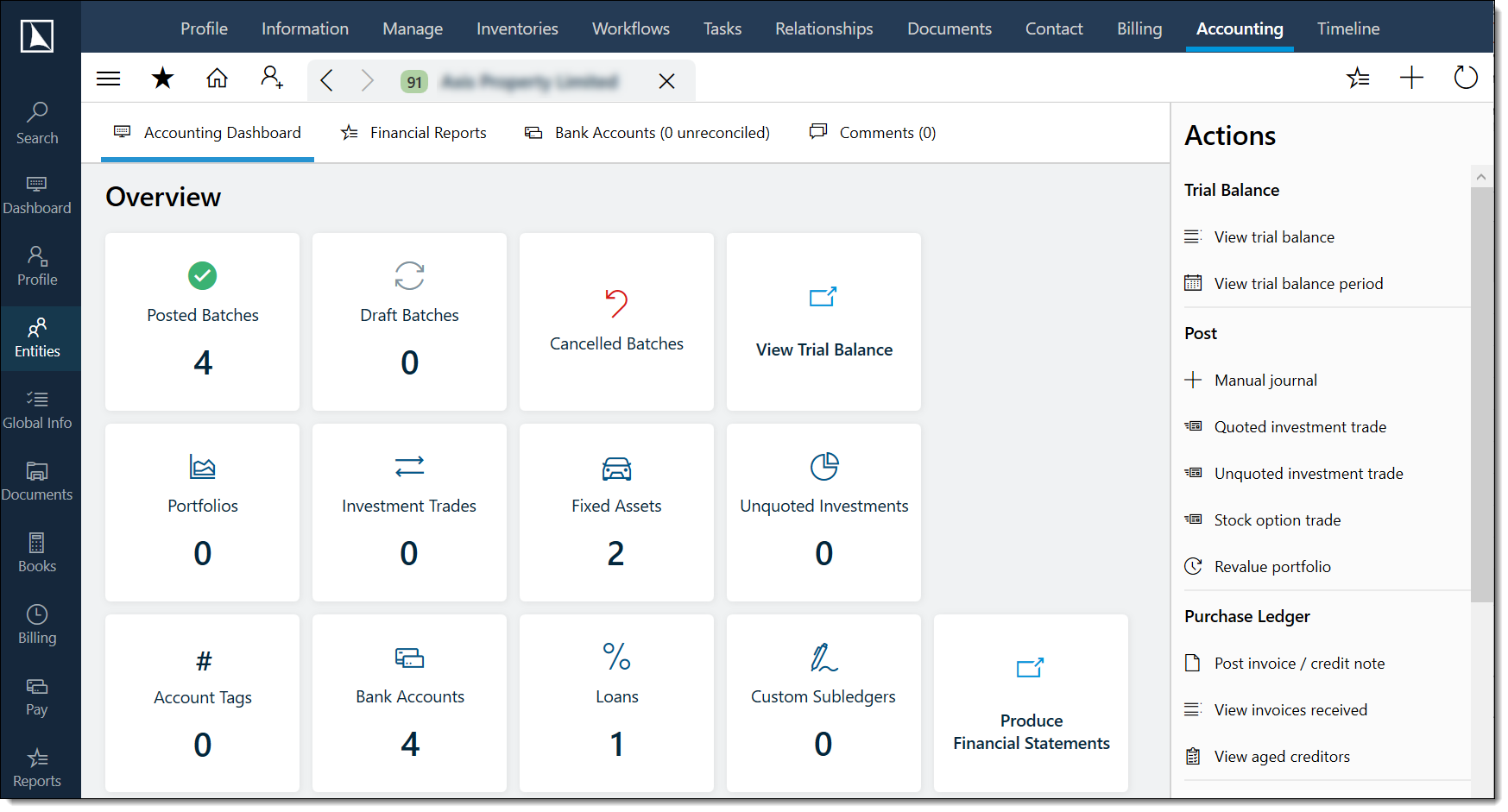The width and height of the screenshot is (1508, 812).
Task: Click the Posted Batches tile
Action: coord(202,322)
